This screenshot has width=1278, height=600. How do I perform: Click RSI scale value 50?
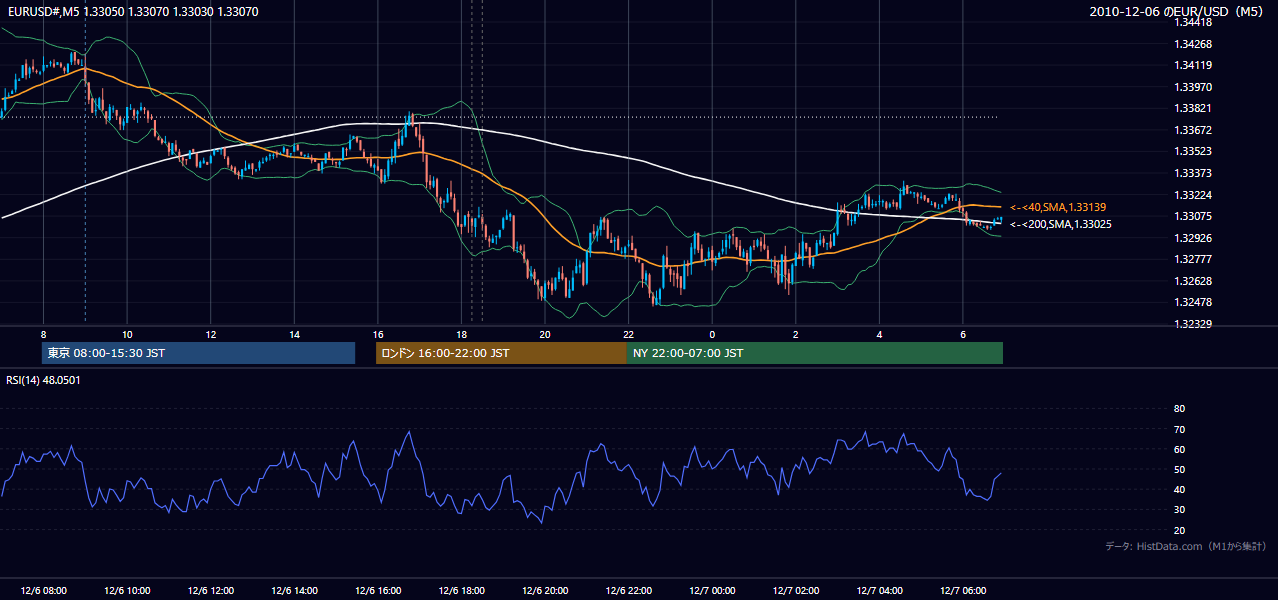click(1179, 469)
